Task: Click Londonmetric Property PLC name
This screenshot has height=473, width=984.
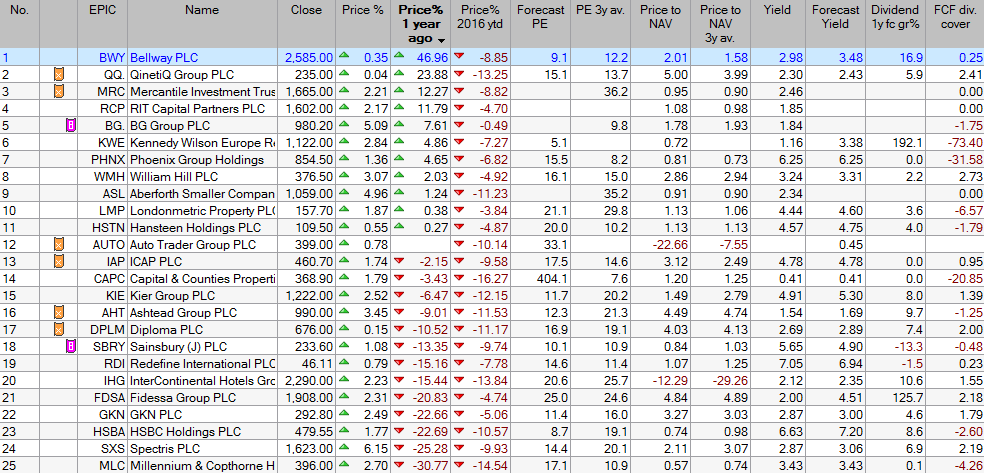Action: (x=202, y=211)
